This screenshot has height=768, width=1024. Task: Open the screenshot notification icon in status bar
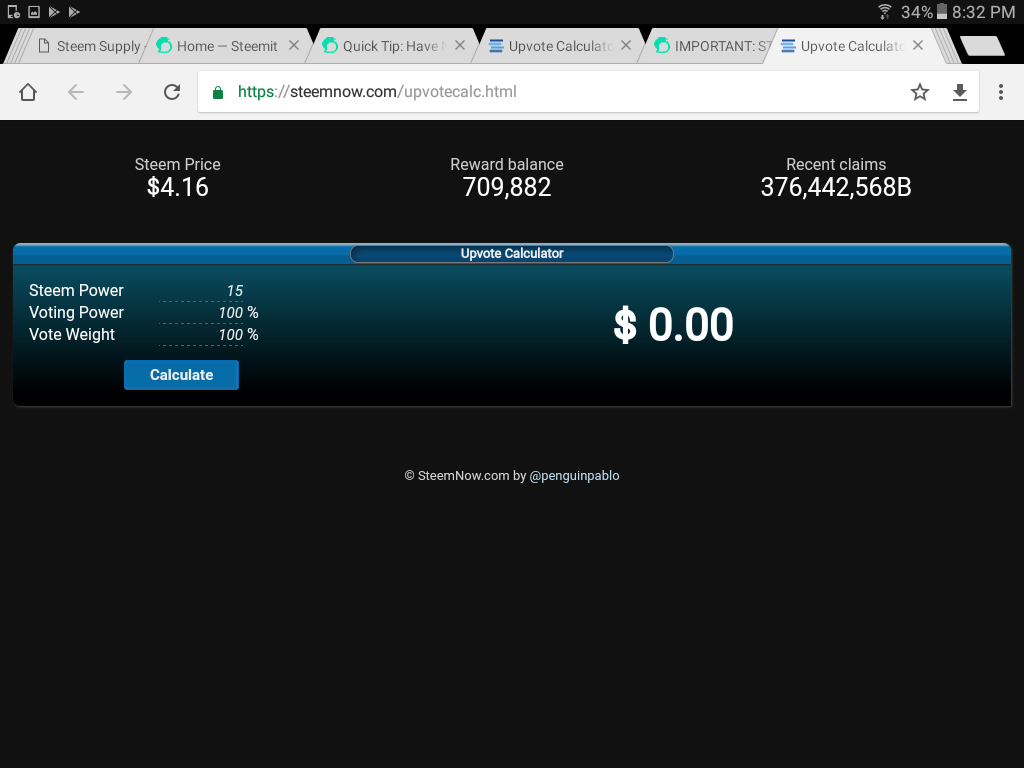pyautogui.click(x=14, y=11)
